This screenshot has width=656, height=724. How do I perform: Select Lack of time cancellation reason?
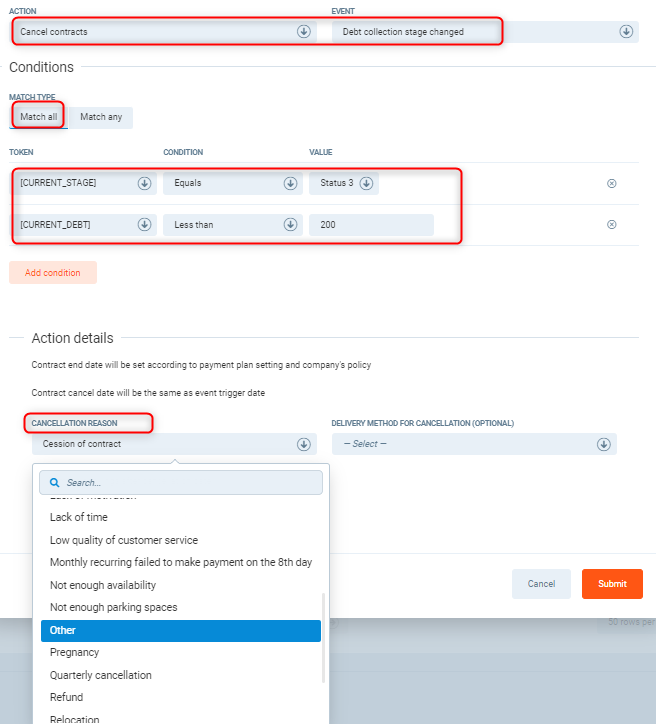79,517
